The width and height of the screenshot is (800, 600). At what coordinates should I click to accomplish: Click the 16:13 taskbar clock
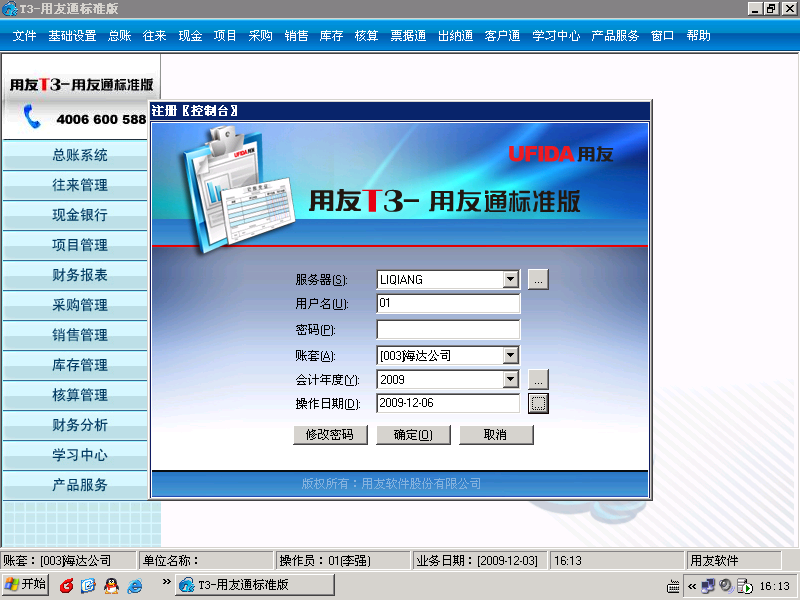click(774, 587)
